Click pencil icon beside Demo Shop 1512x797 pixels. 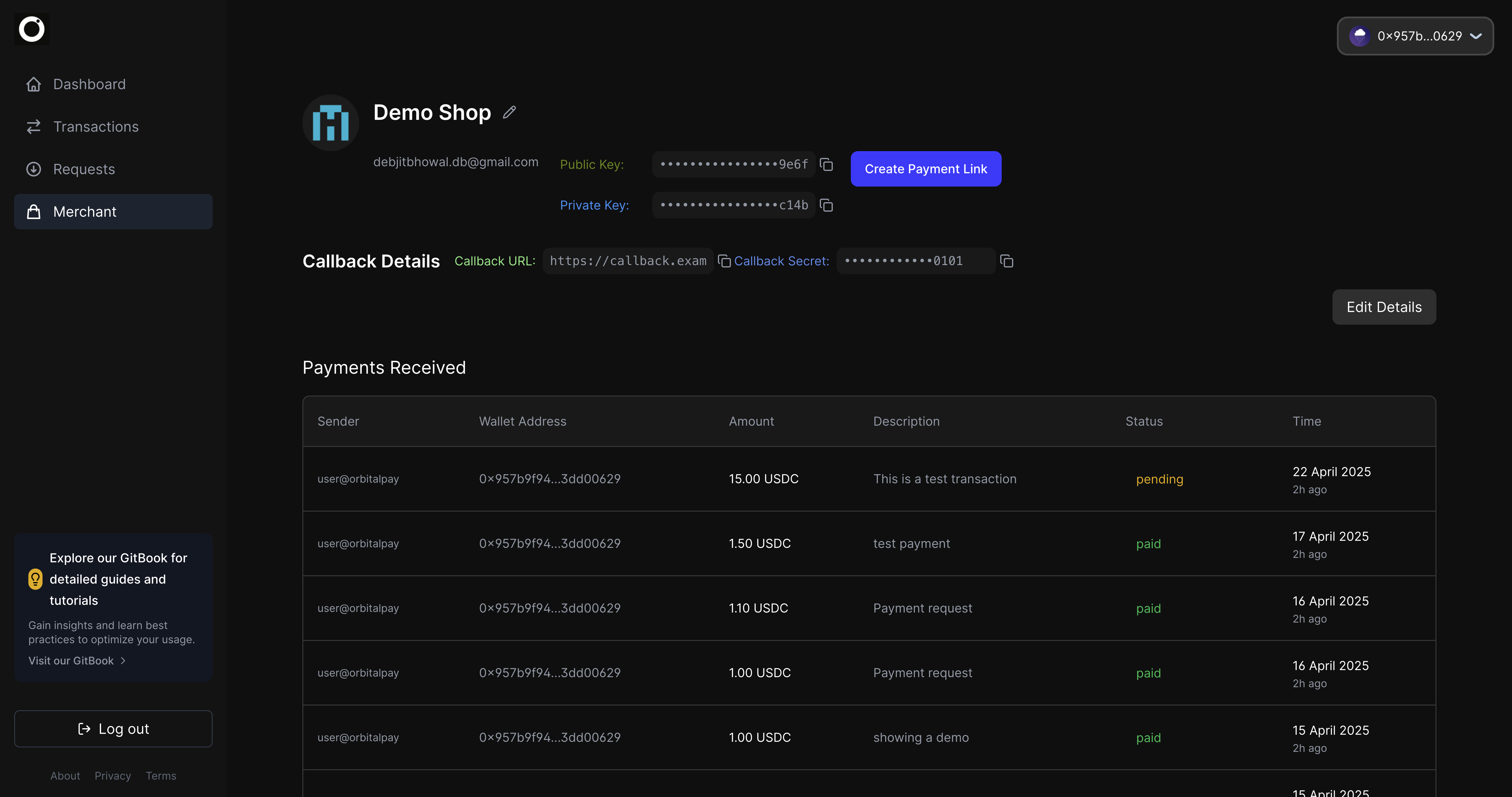tap(509, 112)
